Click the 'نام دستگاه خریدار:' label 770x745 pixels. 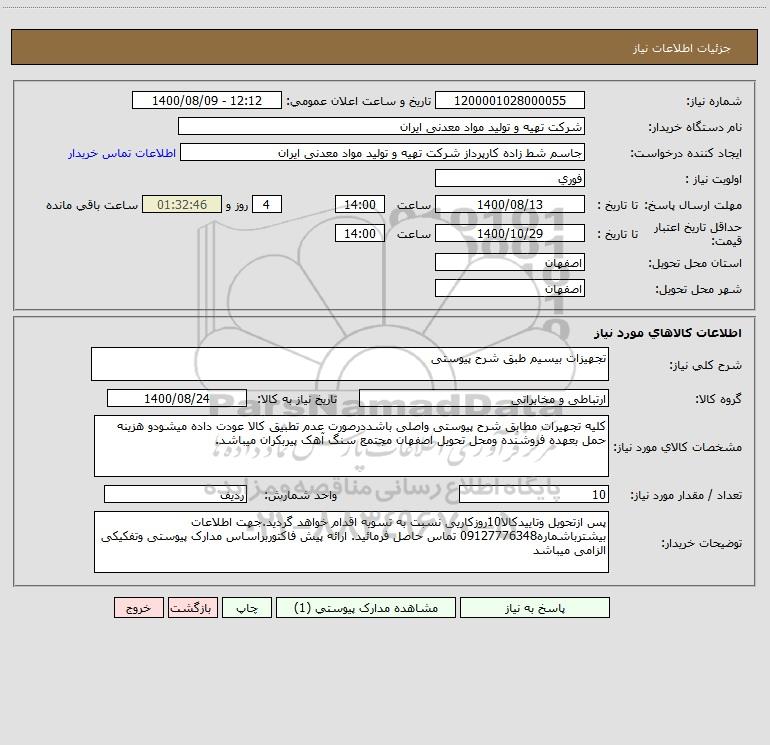click(695, 127)
